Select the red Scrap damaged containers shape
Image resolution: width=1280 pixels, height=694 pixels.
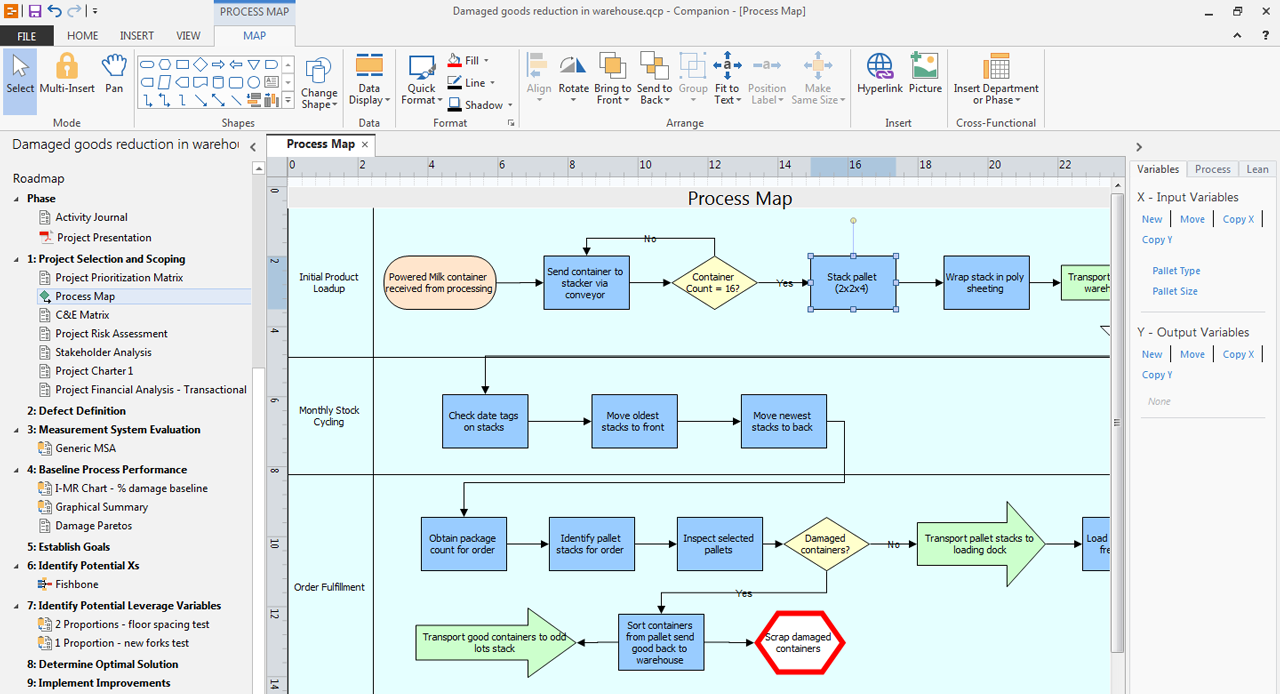799,643
